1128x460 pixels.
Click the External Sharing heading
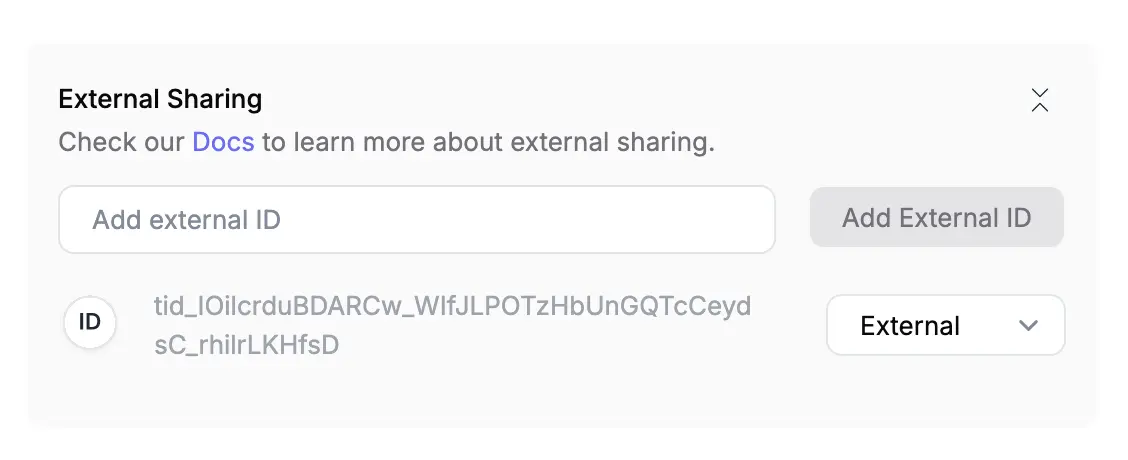pos(160,99)
